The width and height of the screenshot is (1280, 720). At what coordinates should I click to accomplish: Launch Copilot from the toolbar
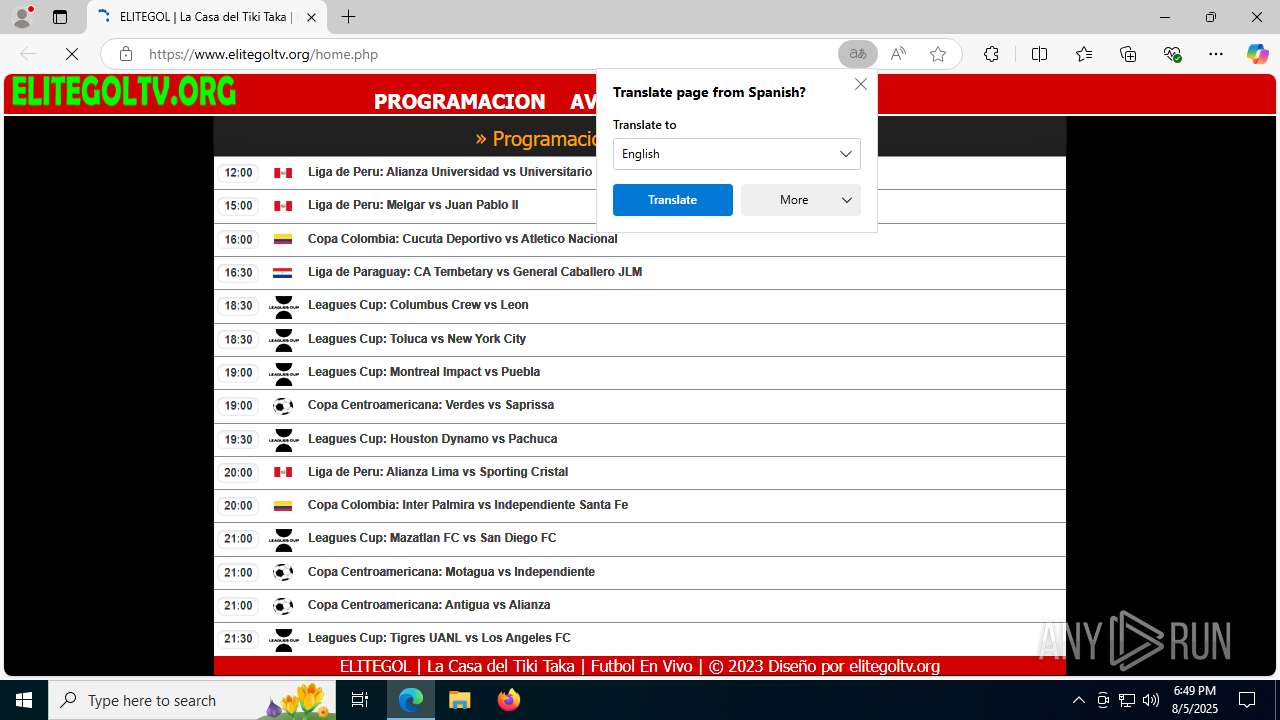1257,54
